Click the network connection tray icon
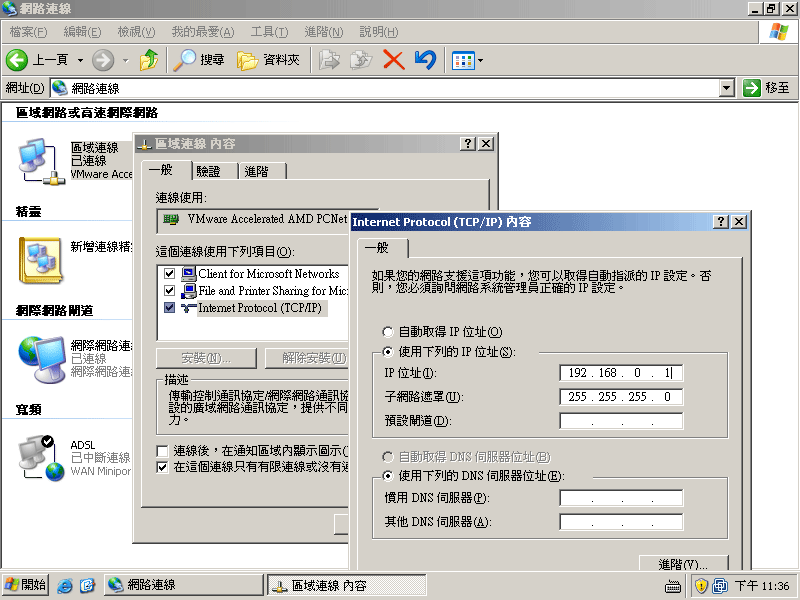The image size is (800, 600). (720, 586)
